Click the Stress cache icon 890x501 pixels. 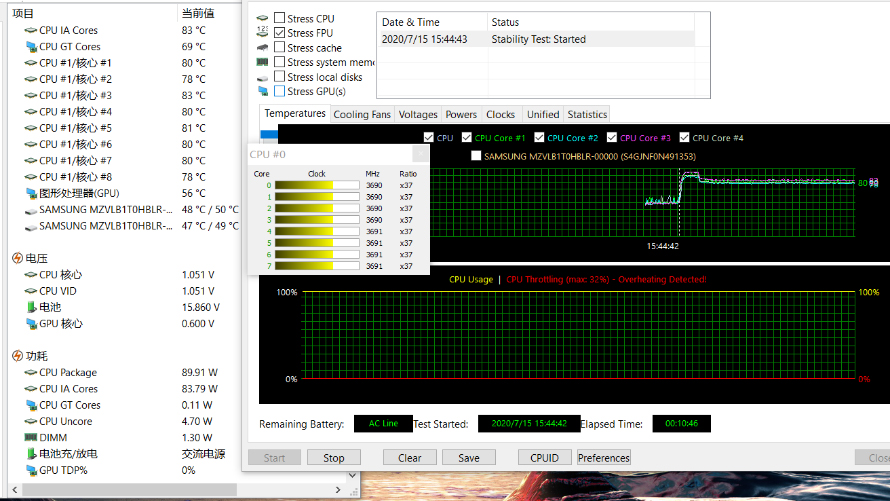pyautogui.click(x=262, y=48)
